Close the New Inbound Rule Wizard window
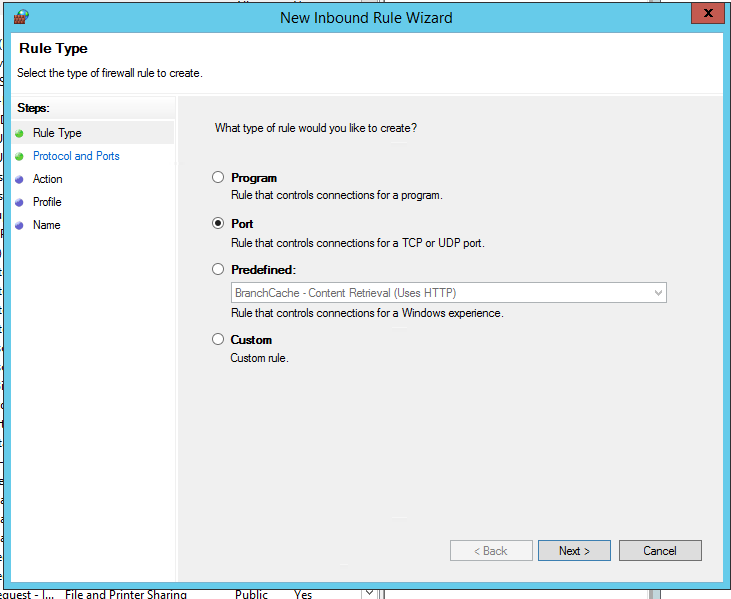The height and width of the screenshot is (599, 731). [707, 13]
